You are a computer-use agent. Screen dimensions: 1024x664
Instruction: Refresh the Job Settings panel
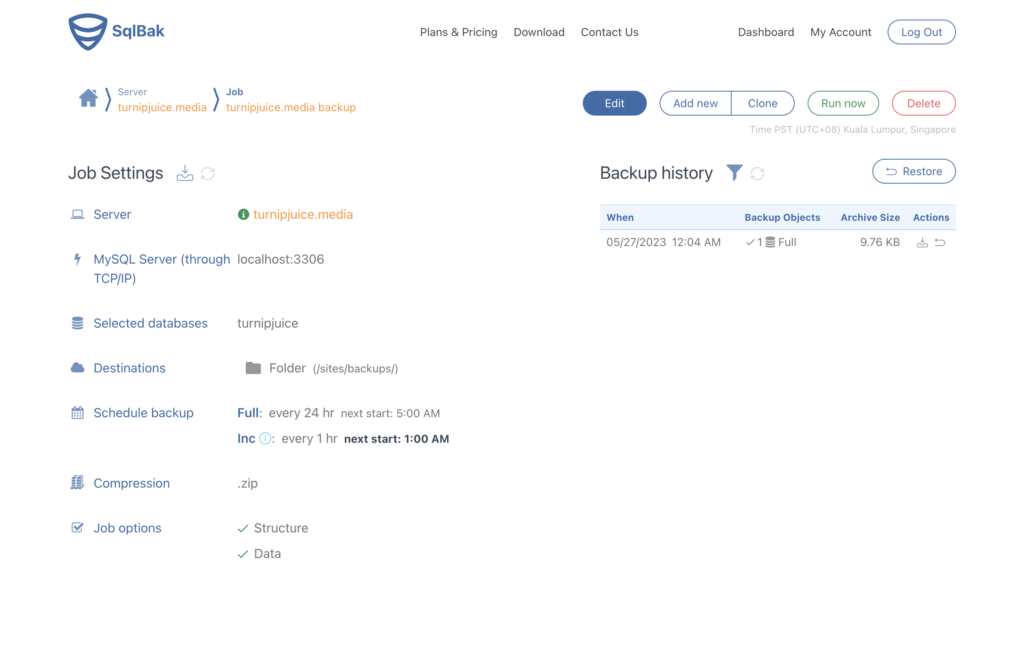207,173
